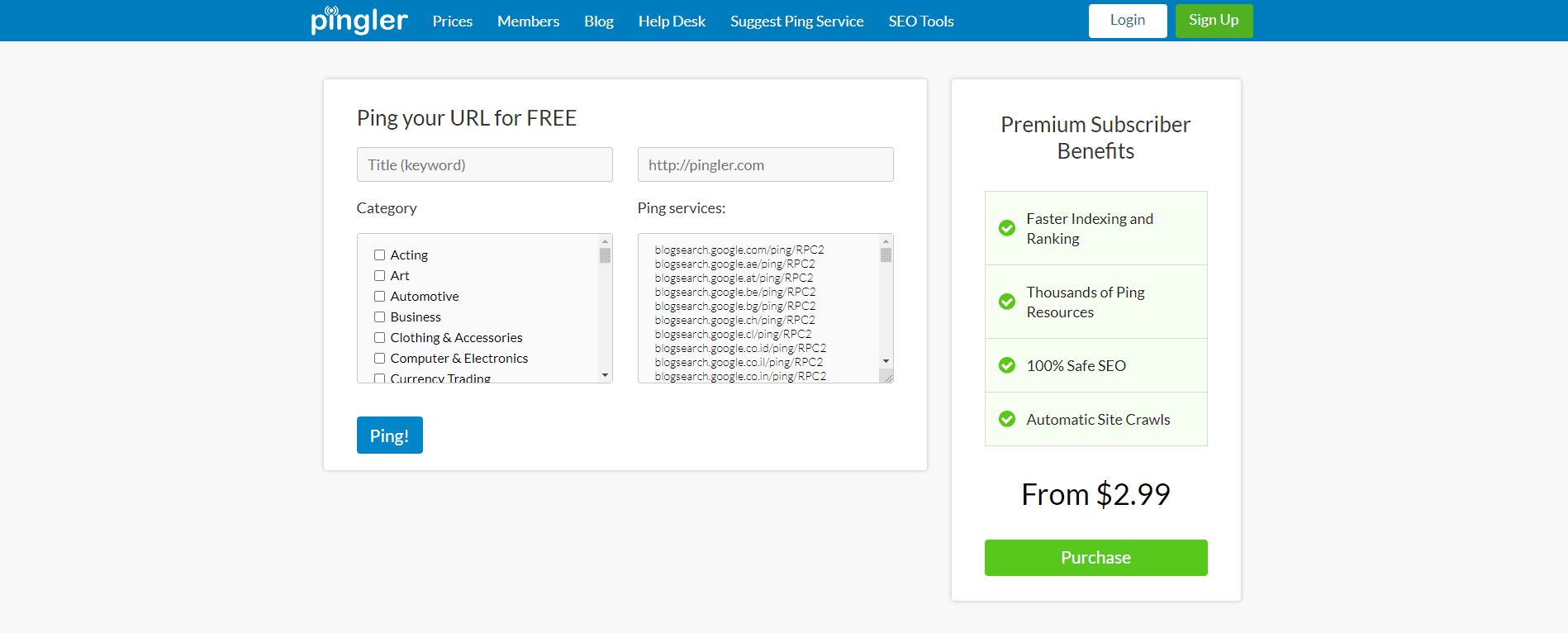Image resolution: width=1568 pixels, height=633 pixels.
Task: Check the Clothing & Accessories option
Action: tap(379, 337)
